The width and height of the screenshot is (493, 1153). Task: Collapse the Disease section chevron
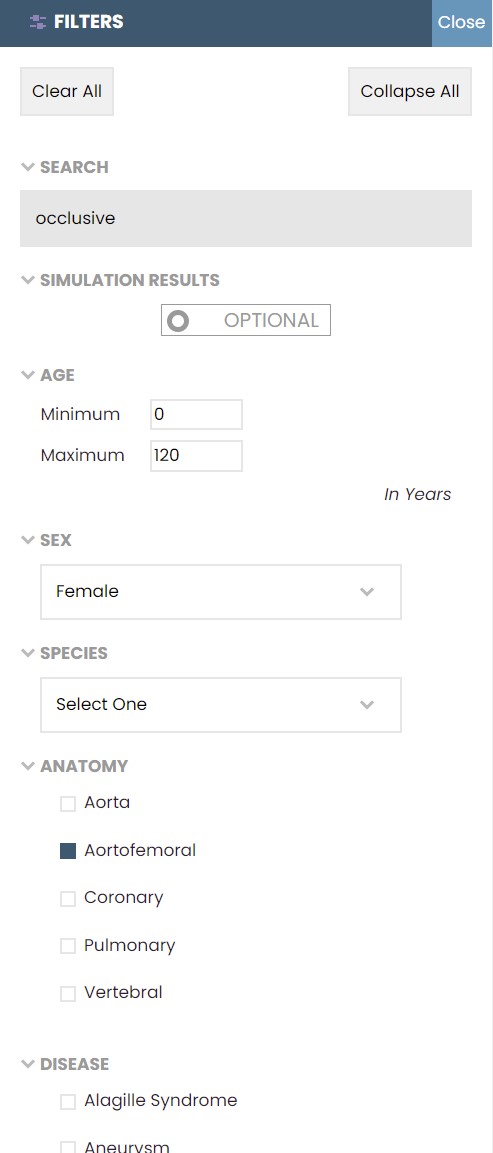(x=28, y=1064)
